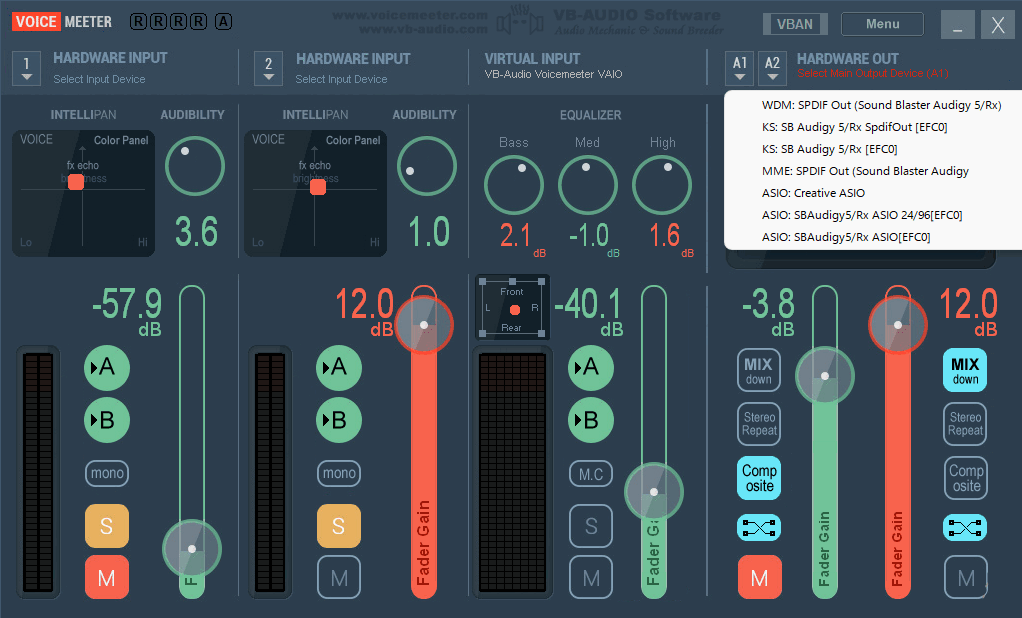Disable Composite mode on A1 output
The image size is (1022, 618).
tap(759, 478)
